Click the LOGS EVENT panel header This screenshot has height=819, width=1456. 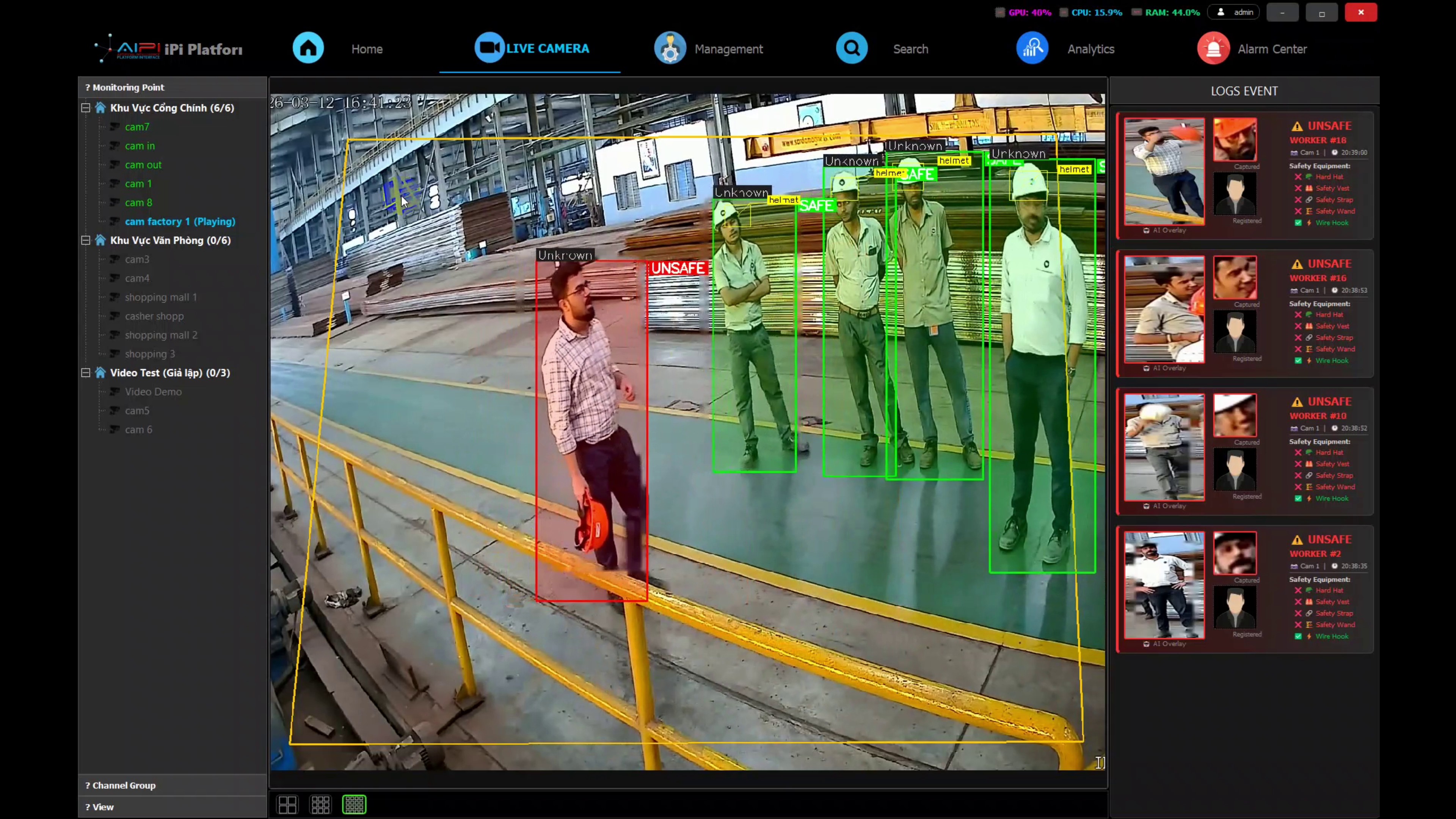coord(1244,91)
